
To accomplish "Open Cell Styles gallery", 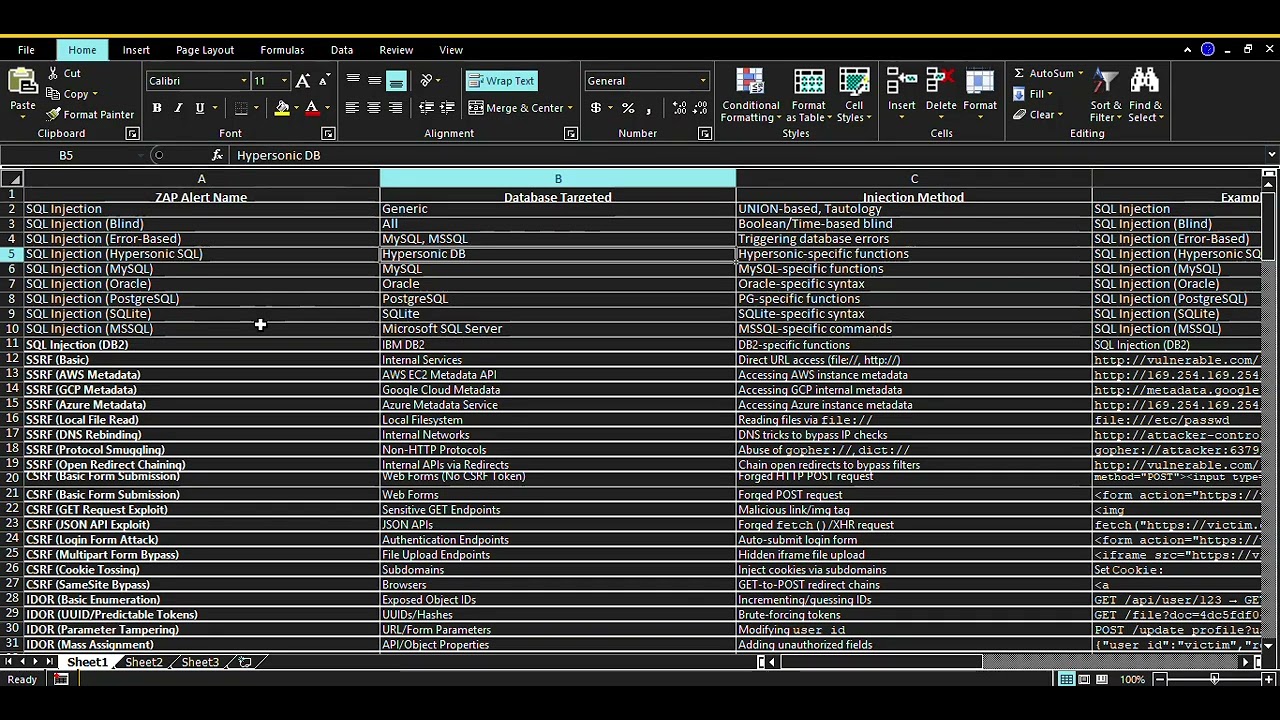I will tap(854, 96).
